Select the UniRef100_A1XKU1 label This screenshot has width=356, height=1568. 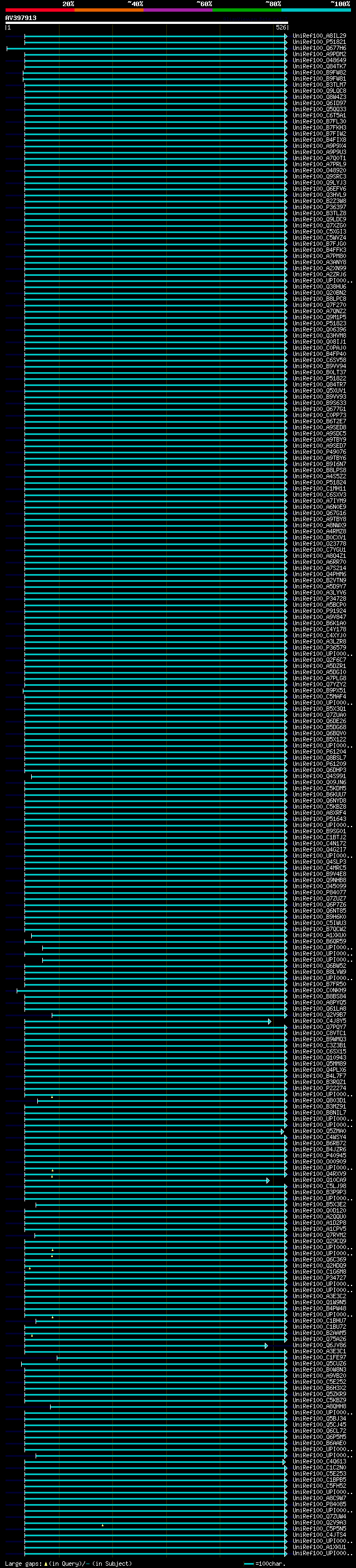coord(319,1547)
